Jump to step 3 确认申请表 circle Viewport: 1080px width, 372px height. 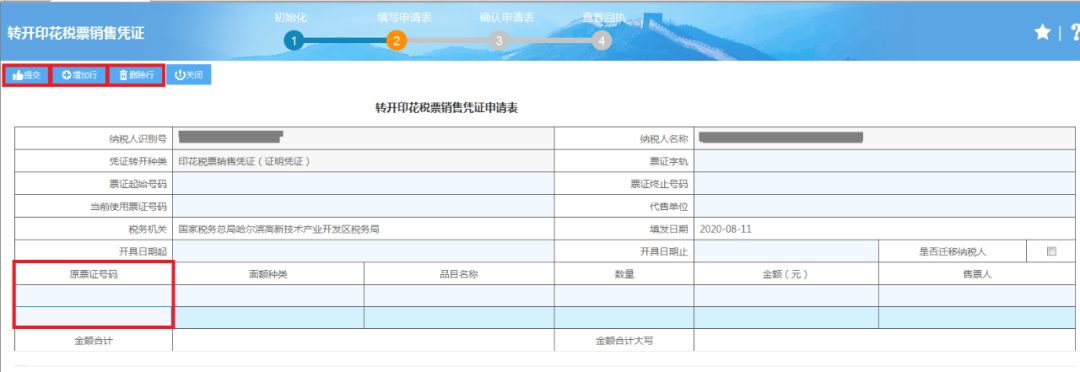(499, 41)
